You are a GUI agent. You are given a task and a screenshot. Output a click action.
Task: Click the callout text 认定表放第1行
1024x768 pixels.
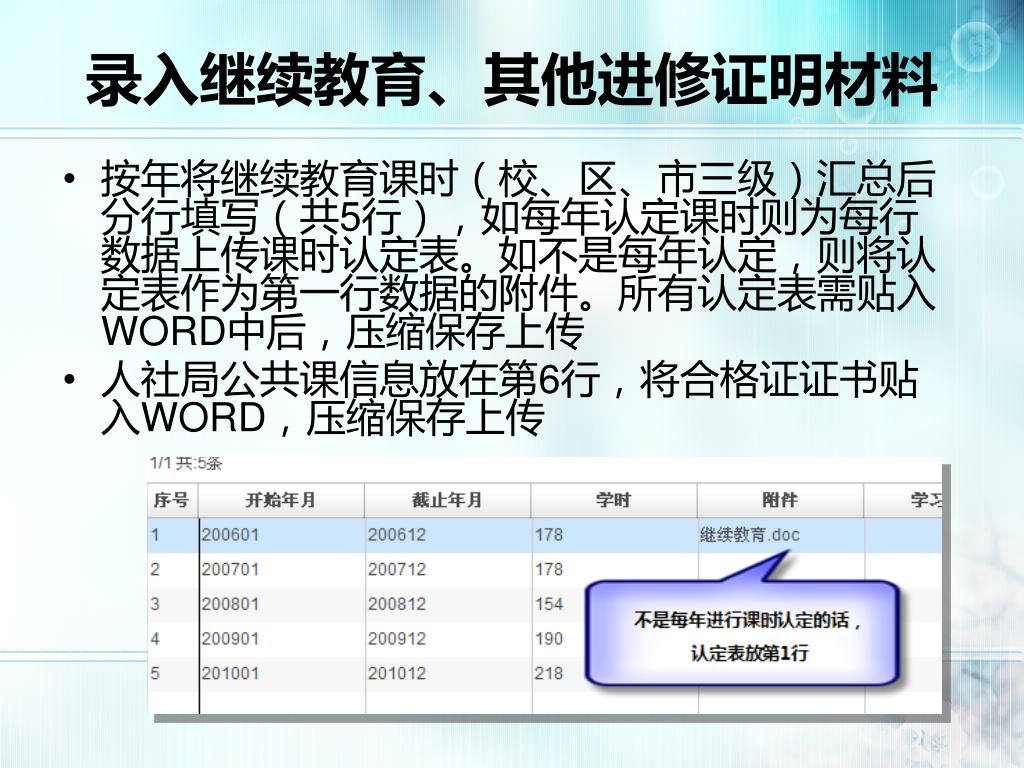[749, 652]
